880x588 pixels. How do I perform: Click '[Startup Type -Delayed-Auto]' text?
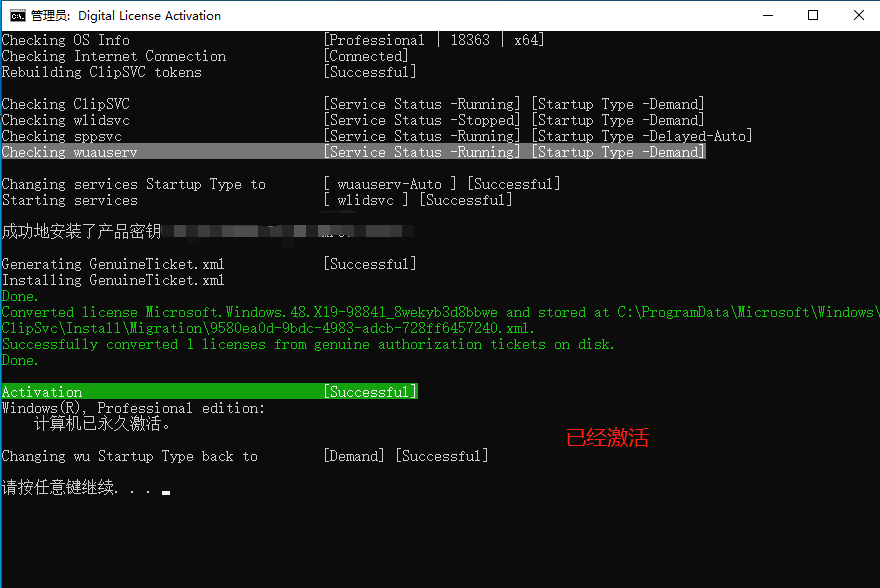click(641, 136)
